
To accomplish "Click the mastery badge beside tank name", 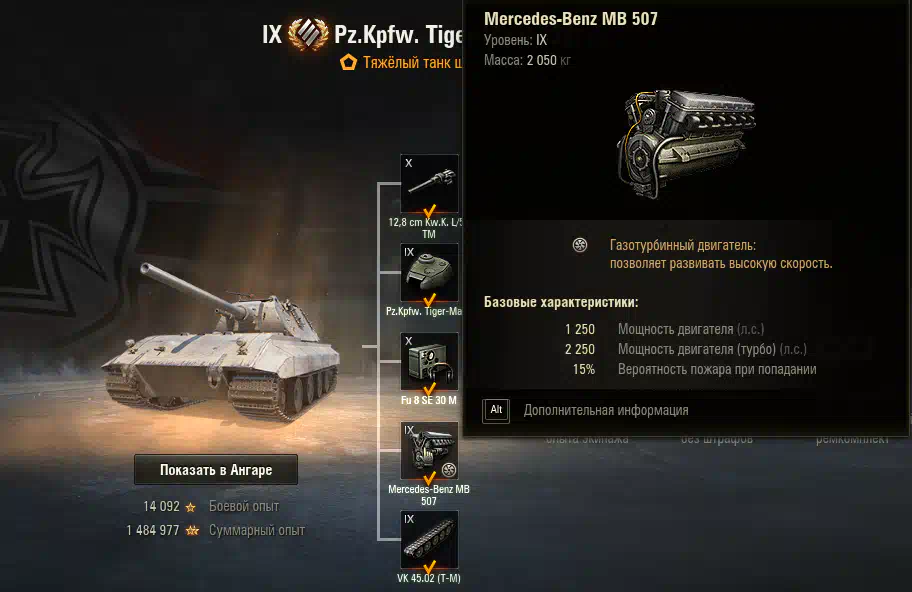I will click(x=308, y=34).
